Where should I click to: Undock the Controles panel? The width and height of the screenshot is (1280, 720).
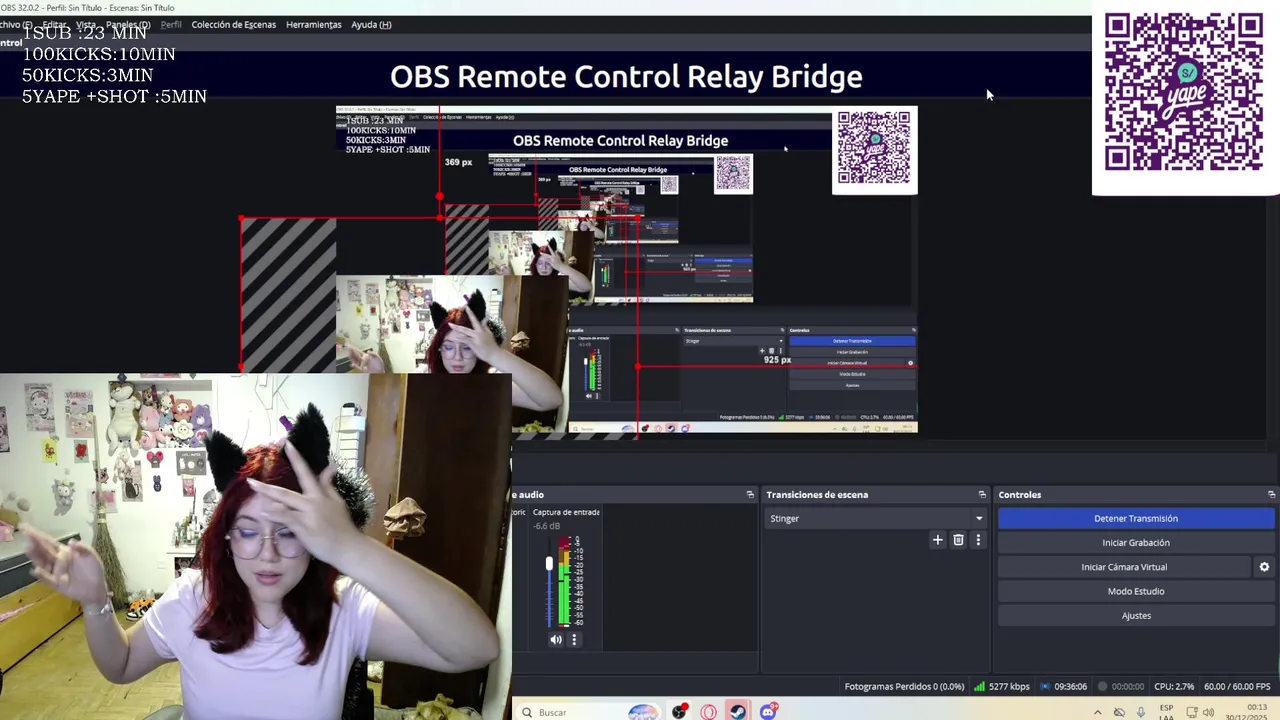pos(1272,495)
